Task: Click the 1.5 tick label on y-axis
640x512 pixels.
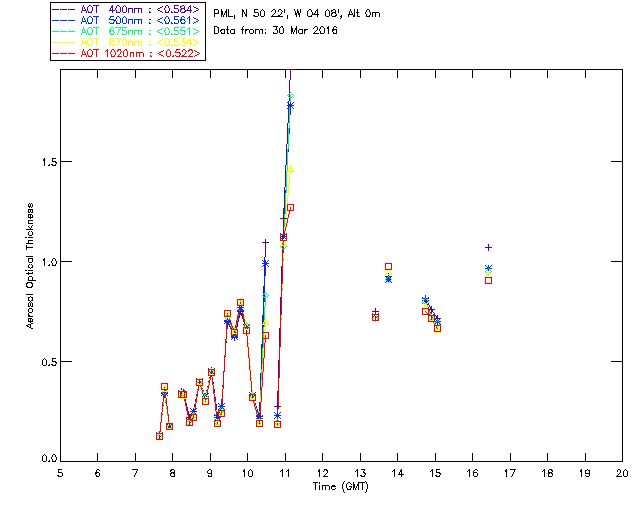Action: pos(45,162)
